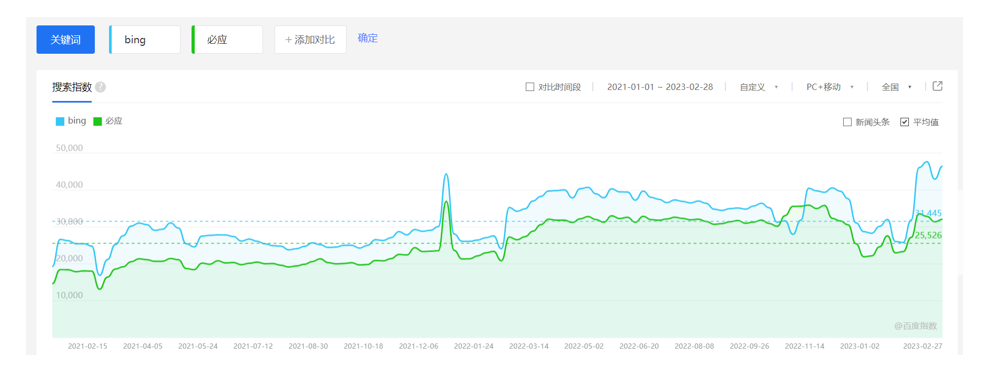Enable the 新闻头条 checkbox

[847, 122]
